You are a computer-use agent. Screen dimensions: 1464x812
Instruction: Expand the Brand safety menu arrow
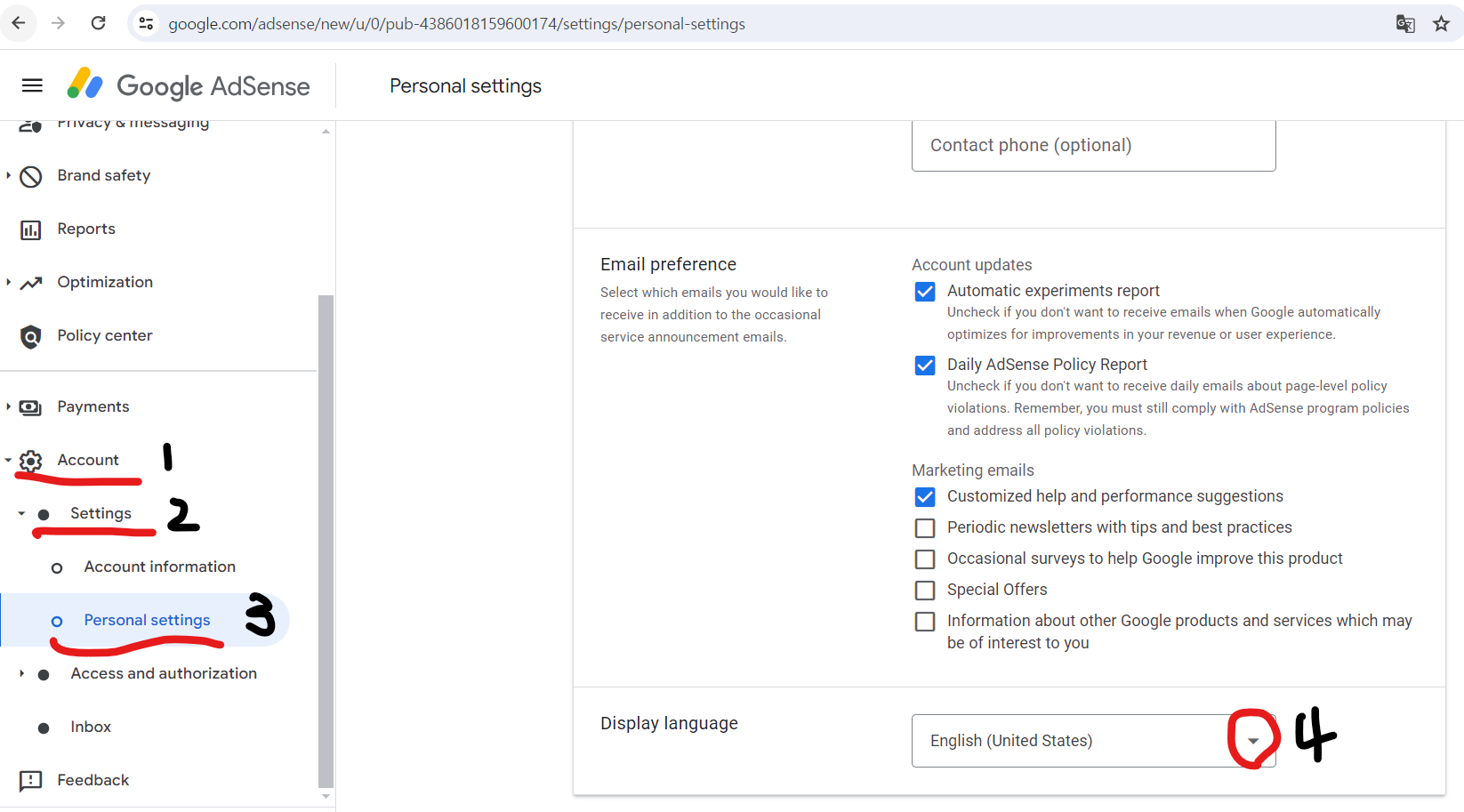pyautogui.click(x=8, y=175)
